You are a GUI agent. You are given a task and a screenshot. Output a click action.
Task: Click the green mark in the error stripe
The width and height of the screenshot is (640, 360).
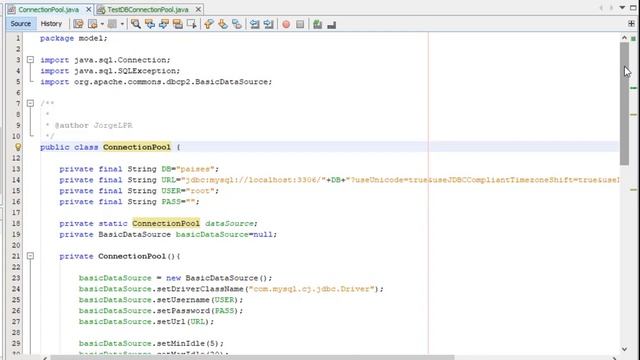633,88
